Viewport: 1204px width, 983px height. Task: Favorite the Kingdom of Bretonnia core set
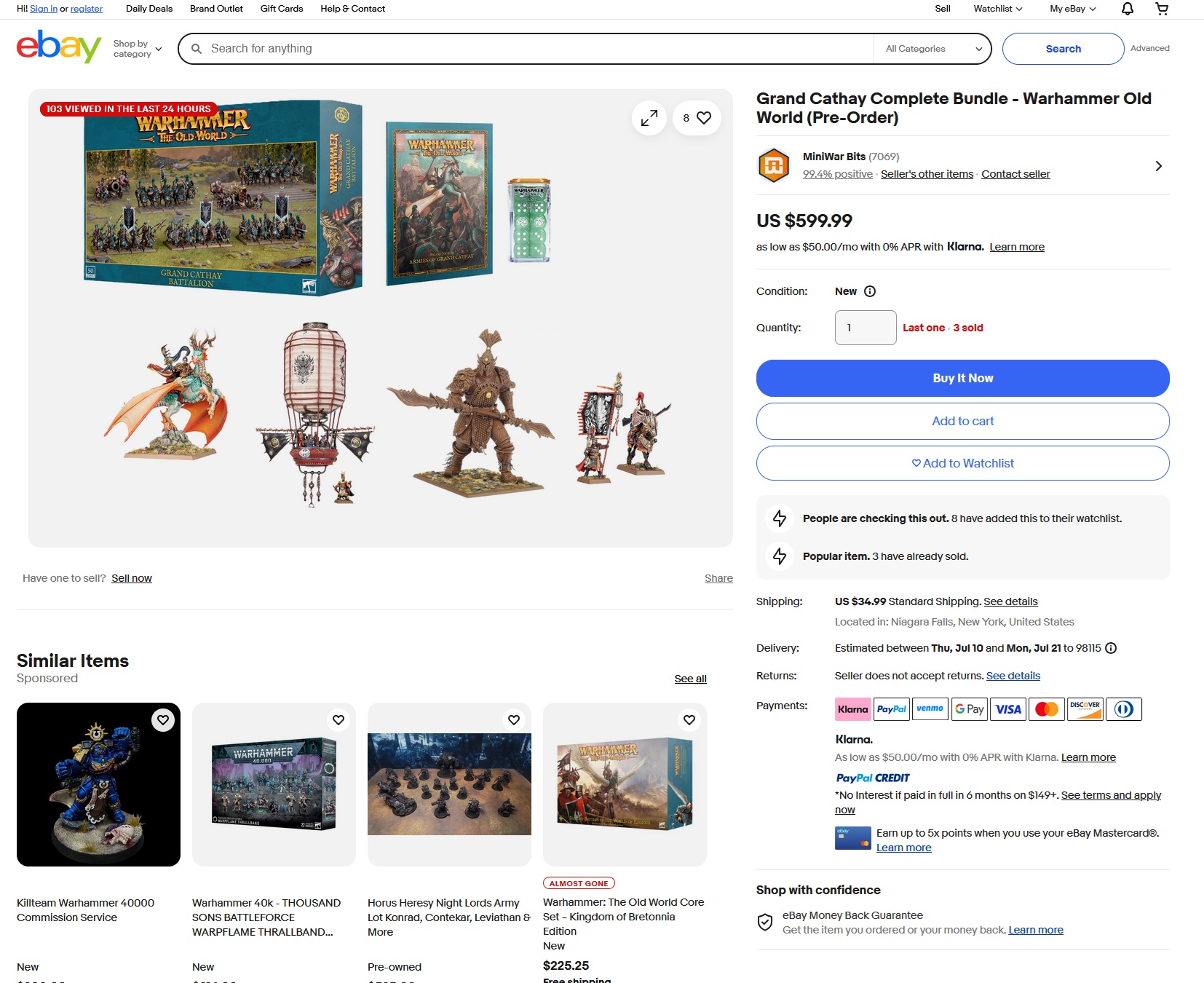[689, 720]
